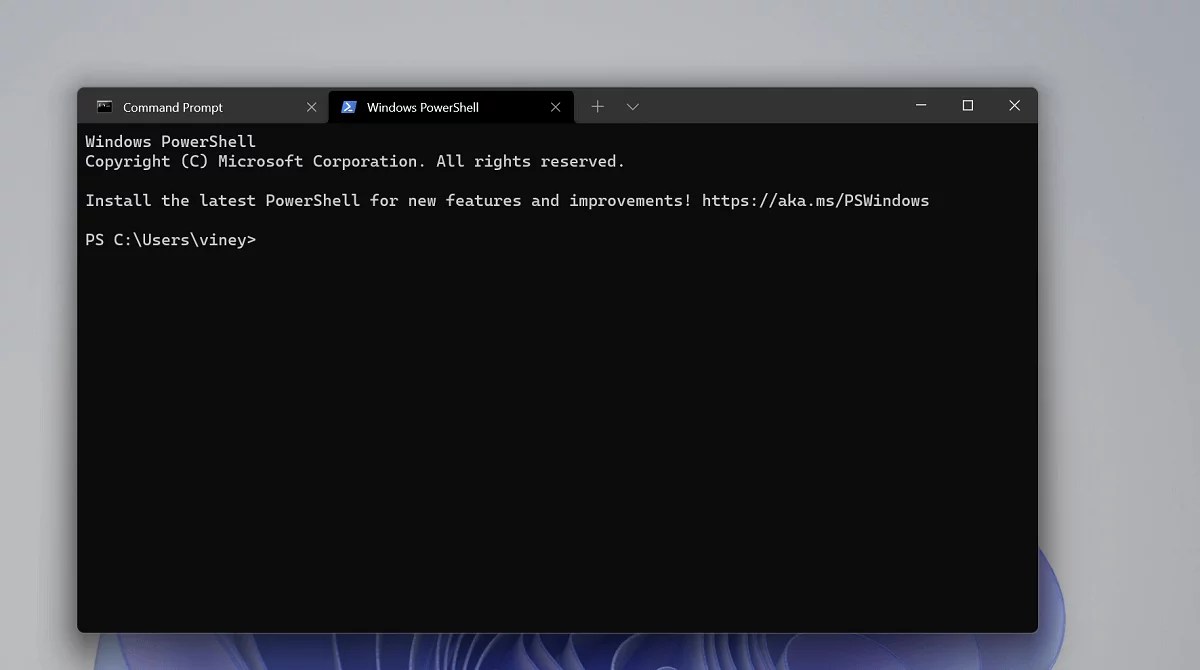Image resolution: width=1200 pixels, height=670 pixels.
Task: Click the Copyright (C) Microsoft Corporation line
Action: tap(355, 161)
